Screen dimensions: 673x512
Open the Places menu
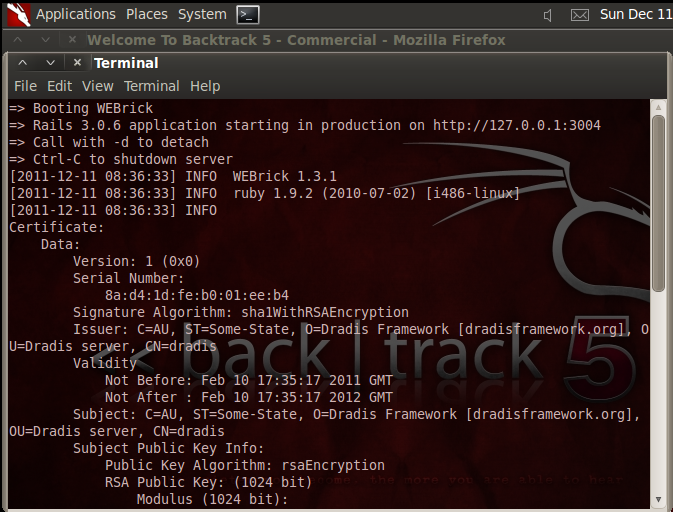147,14
